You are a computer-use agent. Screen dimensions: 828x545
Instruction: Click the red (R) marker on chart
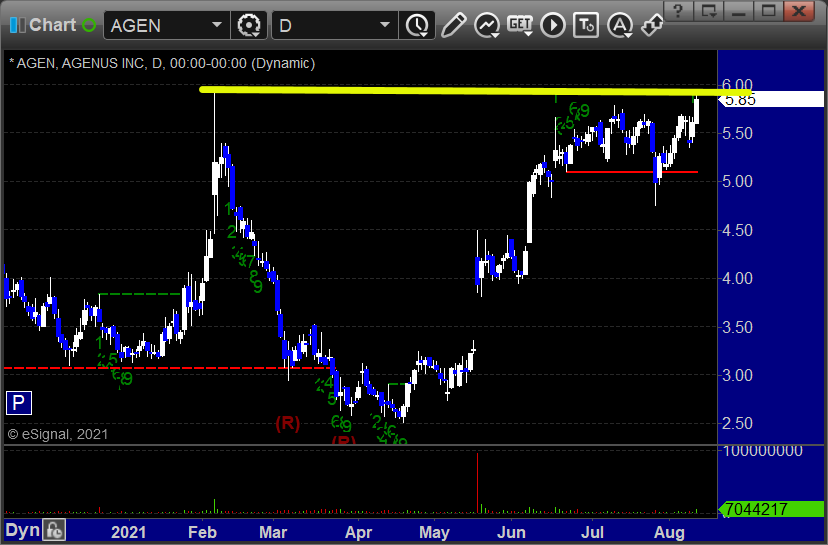[x=288, y=423]
